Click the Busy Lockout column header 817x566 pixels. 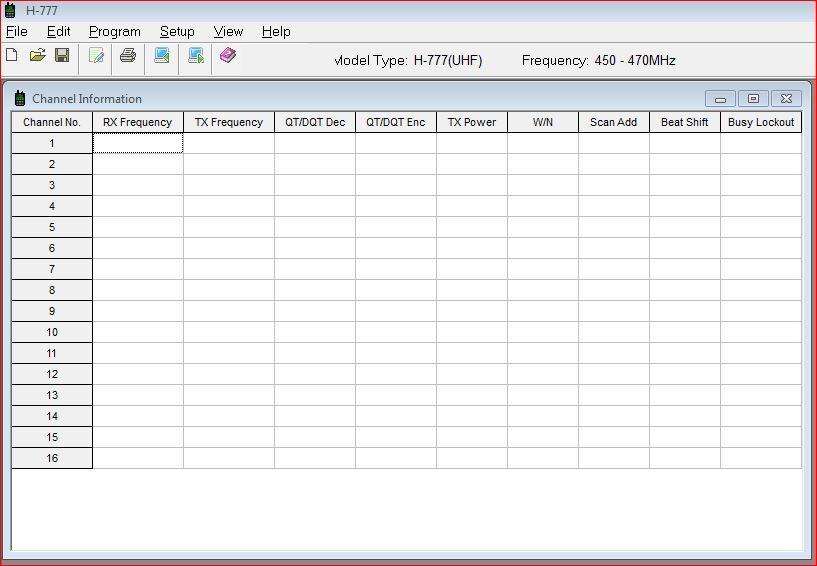(x=760, y=122)
